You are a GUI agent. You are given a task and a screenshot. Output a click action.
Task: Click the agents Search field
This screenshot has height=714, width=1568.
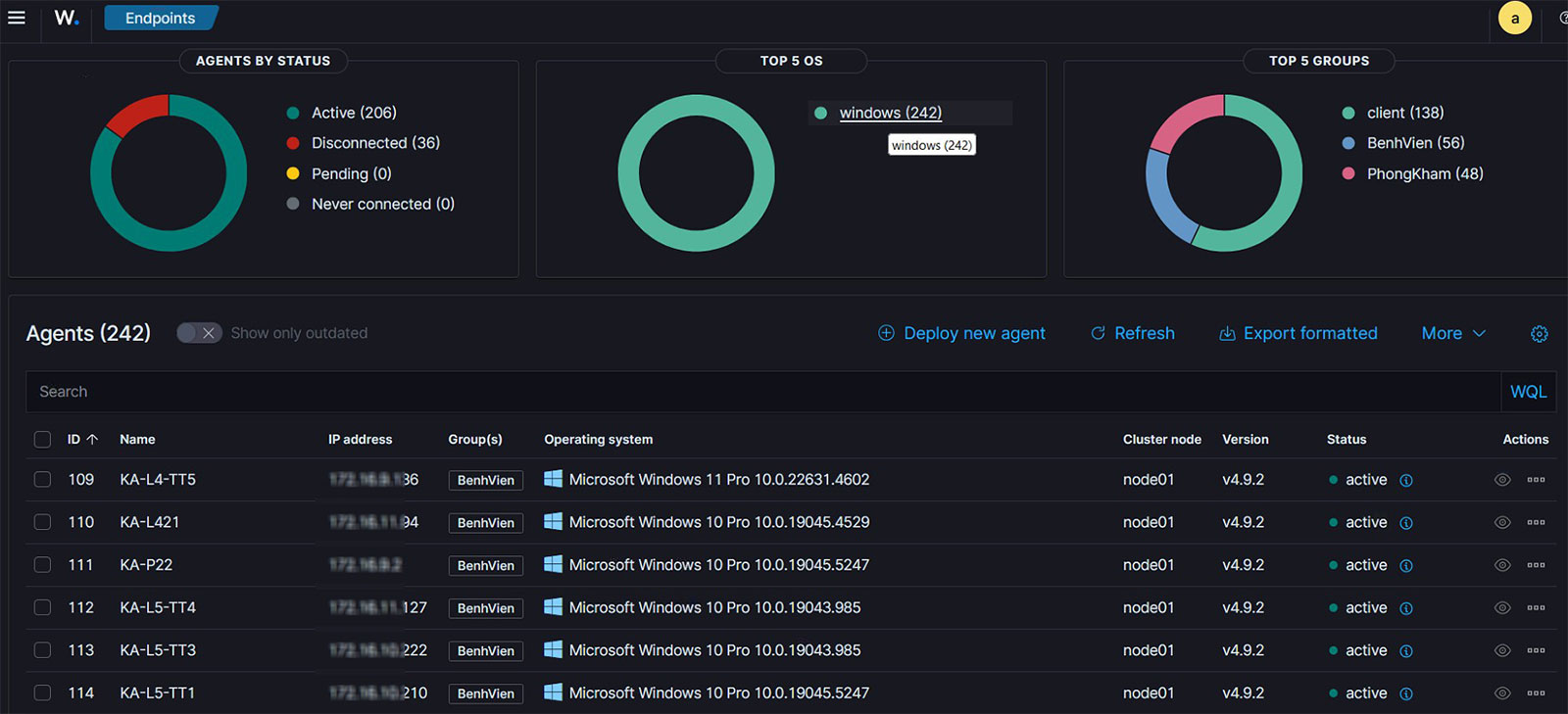pyautogui.click(x=763, y=392)
